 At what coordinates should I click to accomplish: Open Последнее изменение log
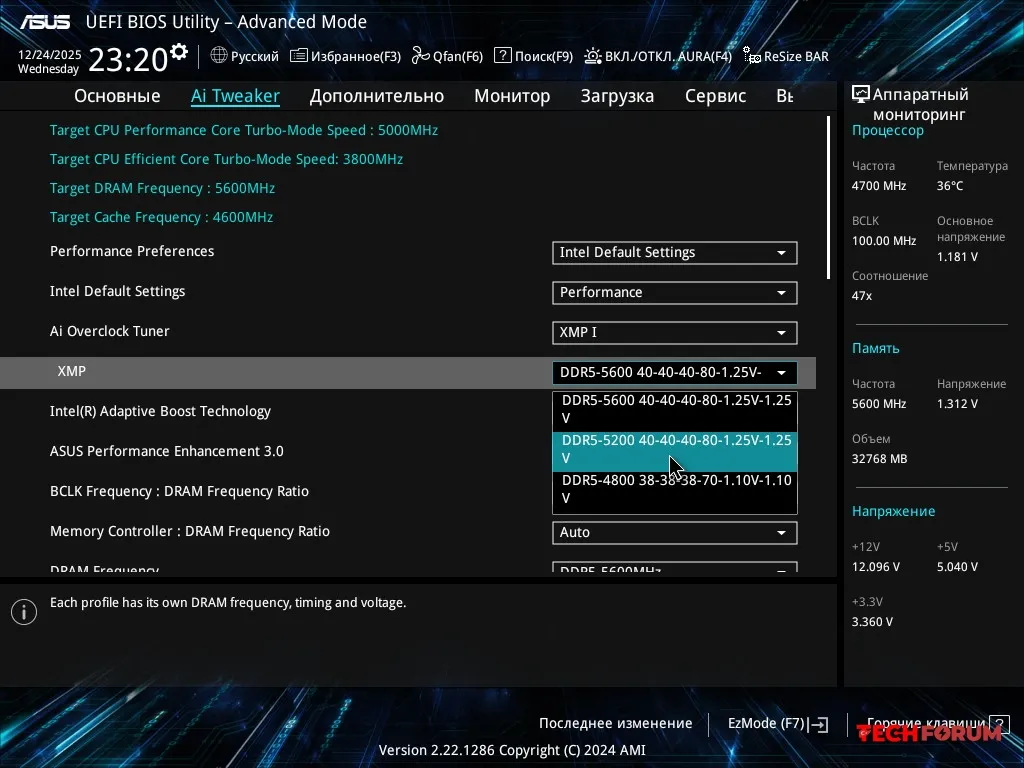615,723
